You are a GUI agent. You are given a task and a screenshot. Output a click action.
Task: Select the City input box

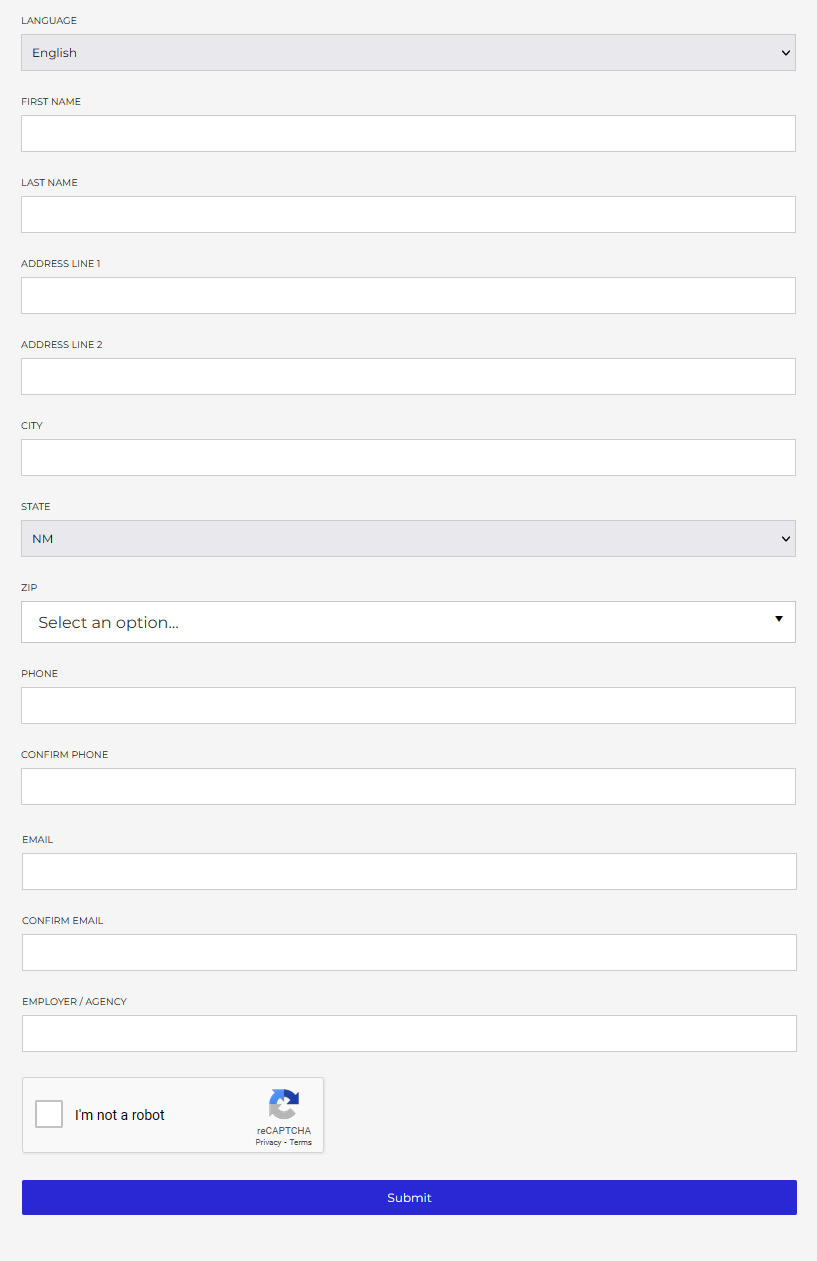pos(408,457)
